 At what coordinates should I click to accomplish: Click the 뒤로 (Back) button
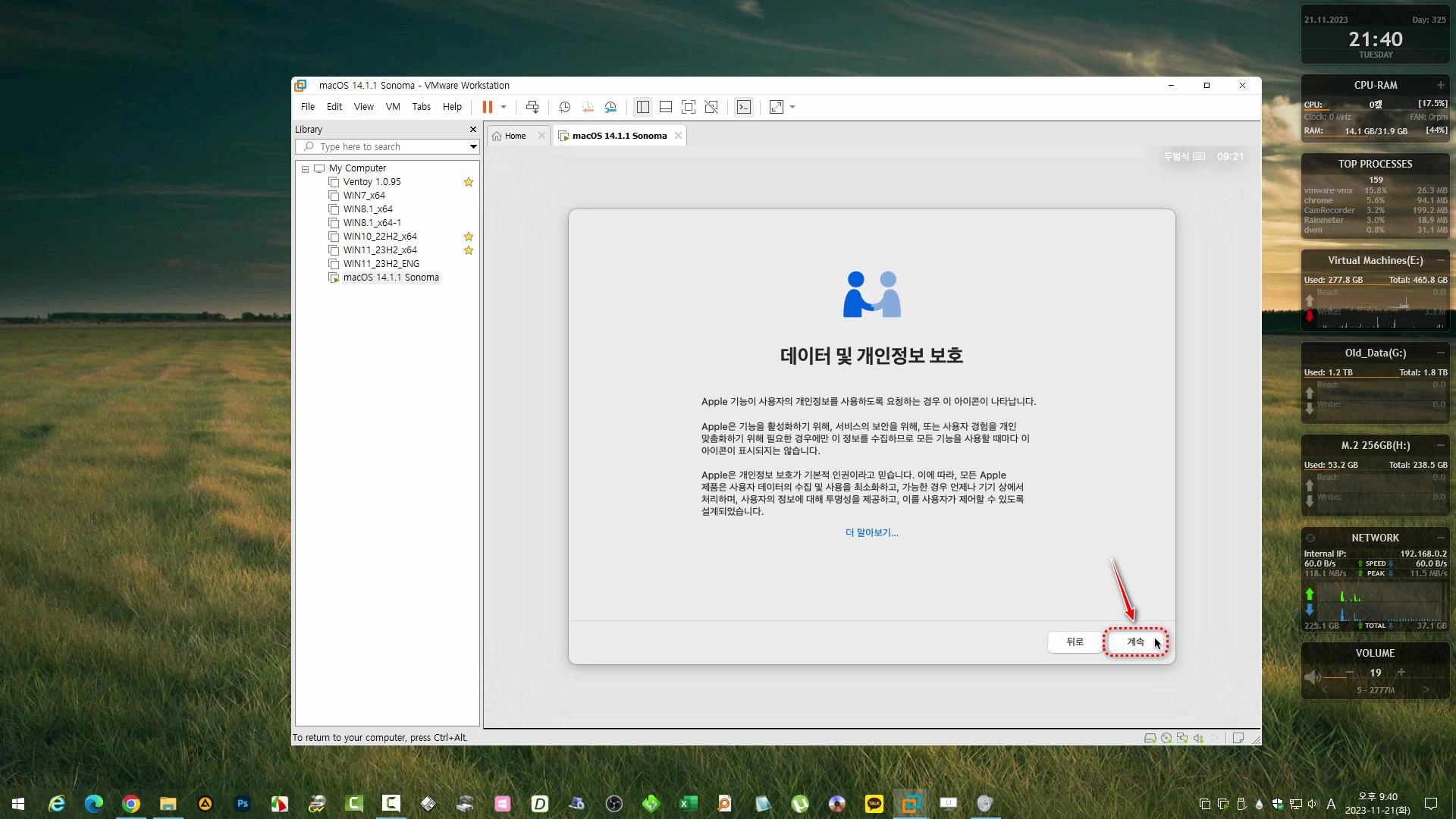(1075, 642)
